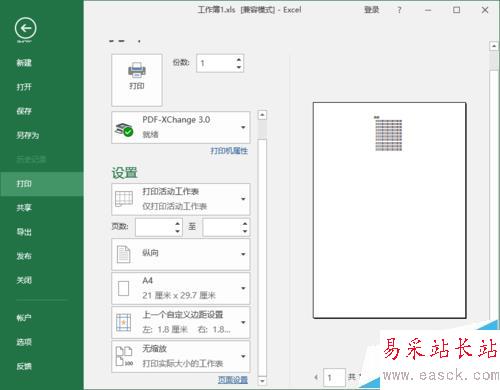Viewport: 500px width, 390px height.
Task: Select 导出 in the sidebar
Action: (24, 232)
